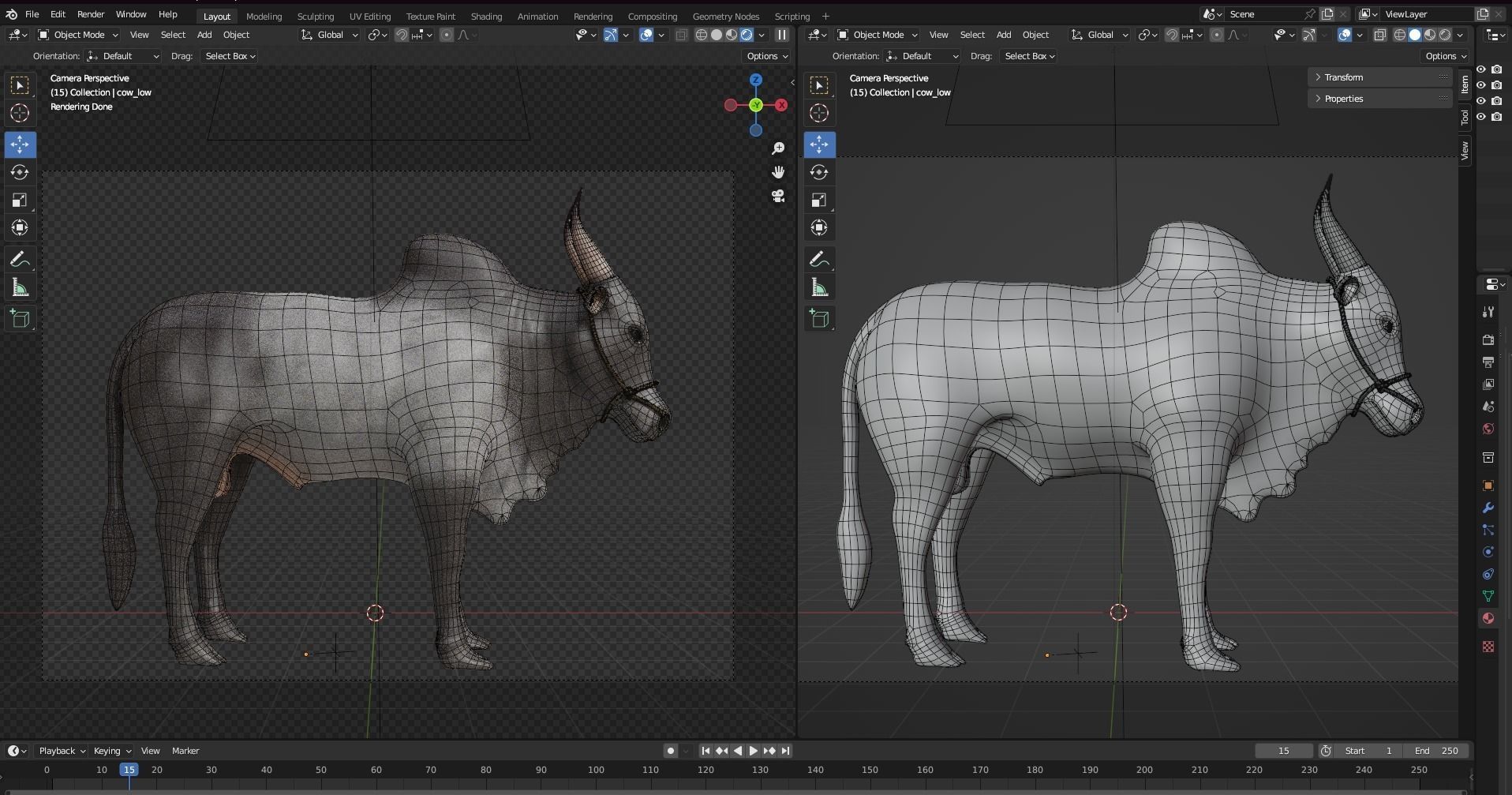Open Drag Select Box dropdown in left viewport
1512x795 pixels.
click(x=230, y=56)
